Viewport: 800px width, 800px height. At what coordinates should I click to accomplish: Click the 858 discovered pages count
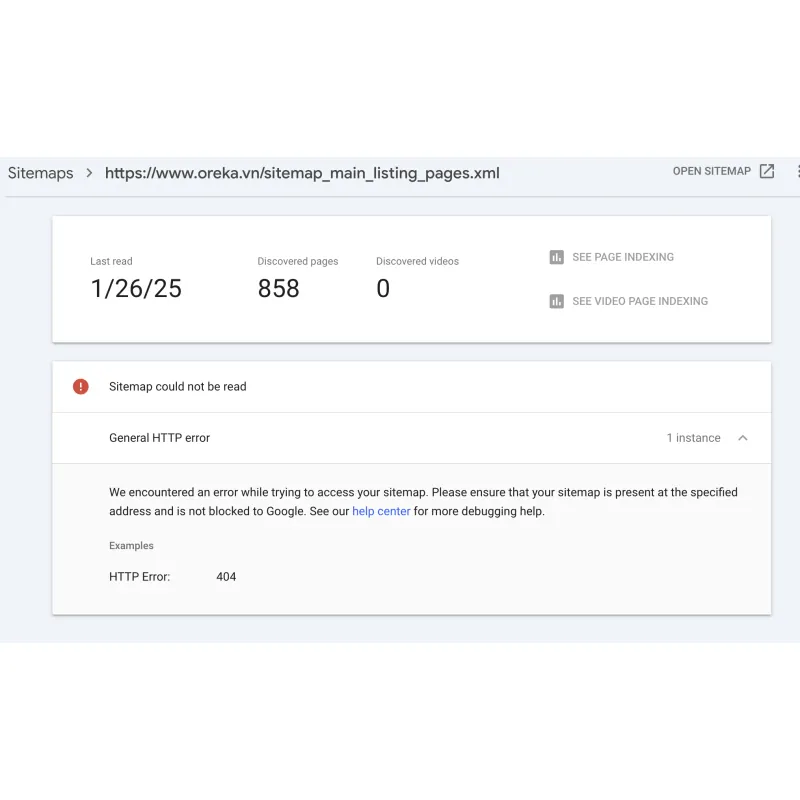point(278,289)
